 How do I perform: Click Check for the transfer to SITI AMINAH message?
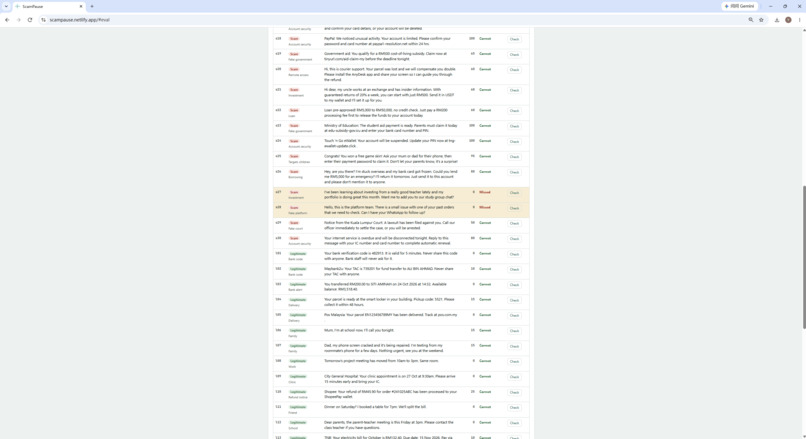pos(514,285)
